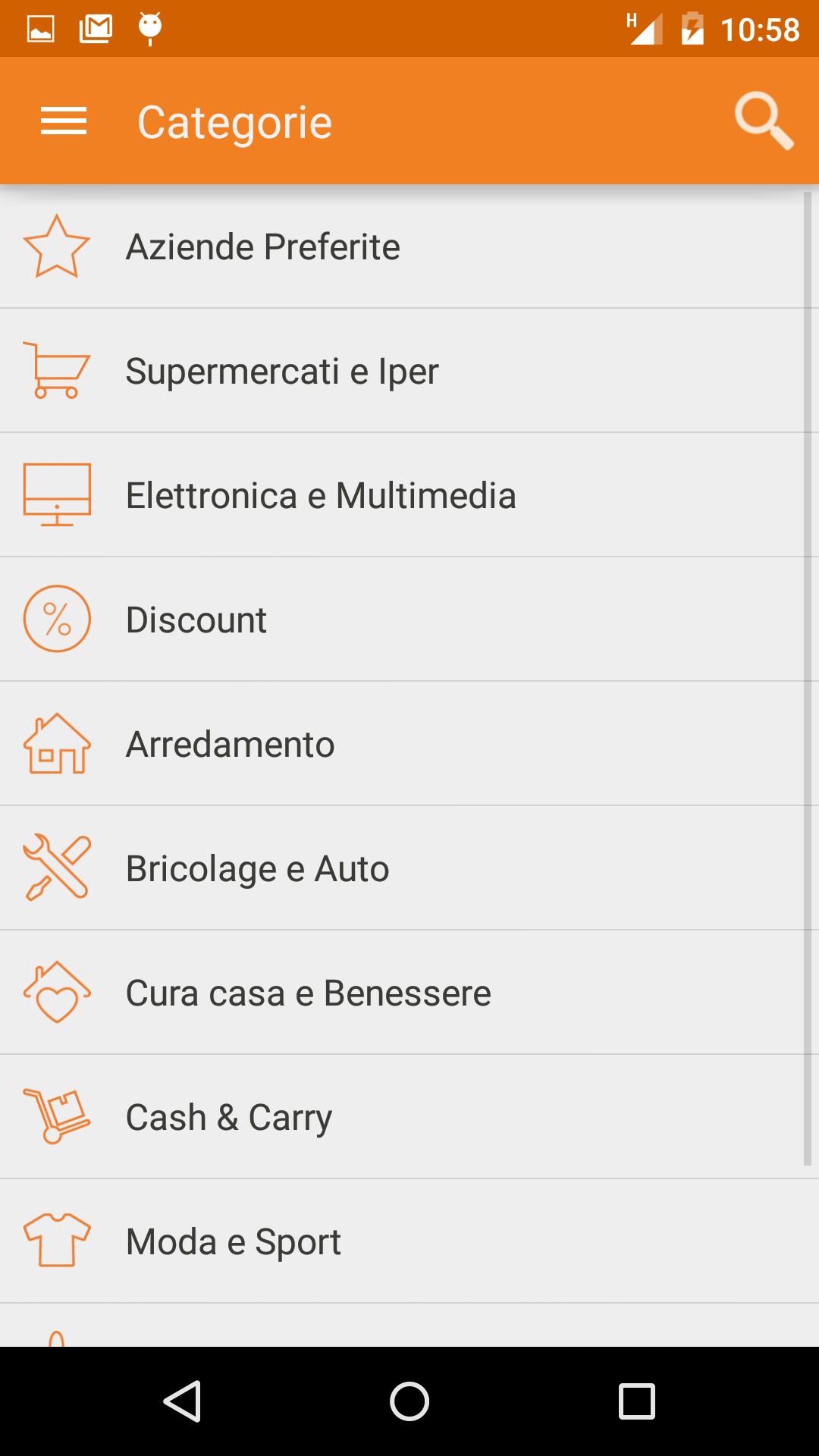Tap the t-shirt icon
Viewport: 819px width, 1456px height.
click(x=57, y=1241)
